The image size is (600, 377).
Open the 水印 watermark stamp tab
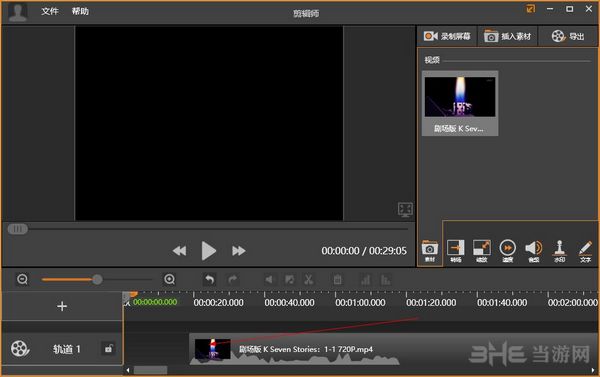pos(559,251)
